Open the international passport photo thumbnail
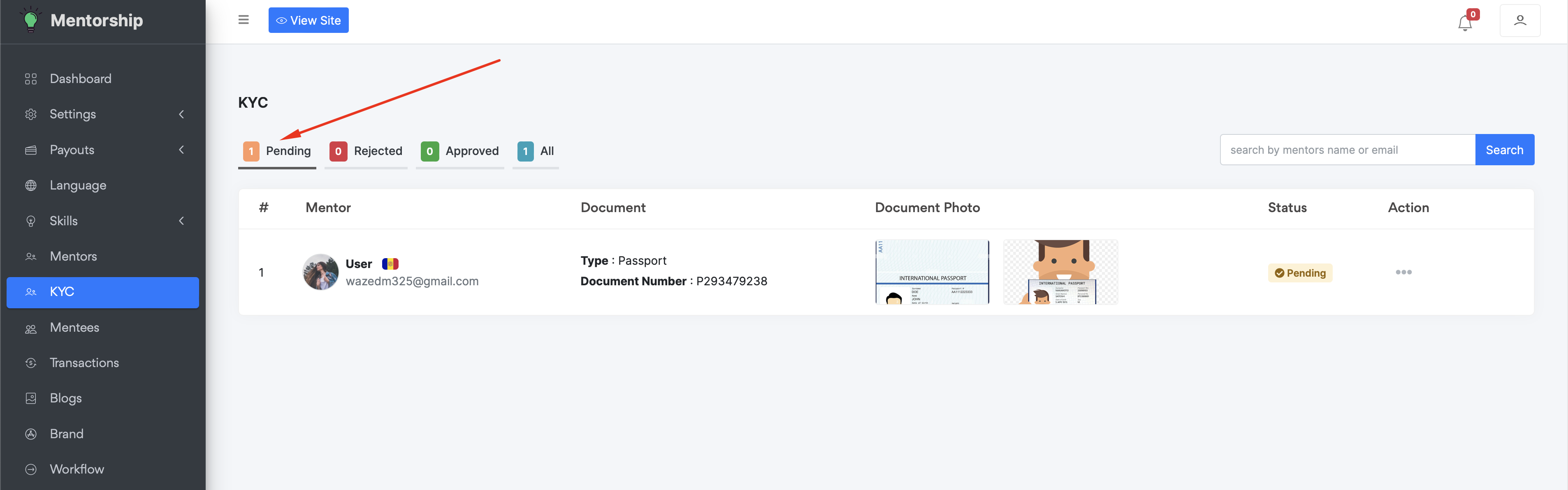Viewport: 1568px width, 490px height. (932, 273)
